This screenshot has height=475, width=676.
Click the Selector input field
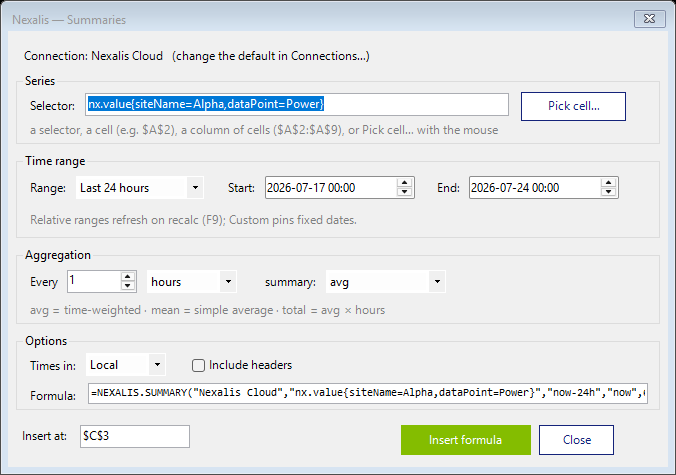click(297, 104)
